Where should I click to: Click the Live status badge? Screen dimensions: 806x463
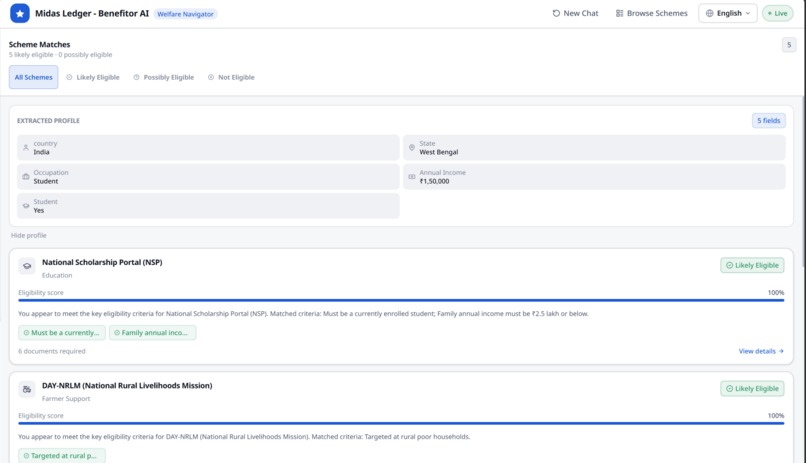tap(777, 13)
